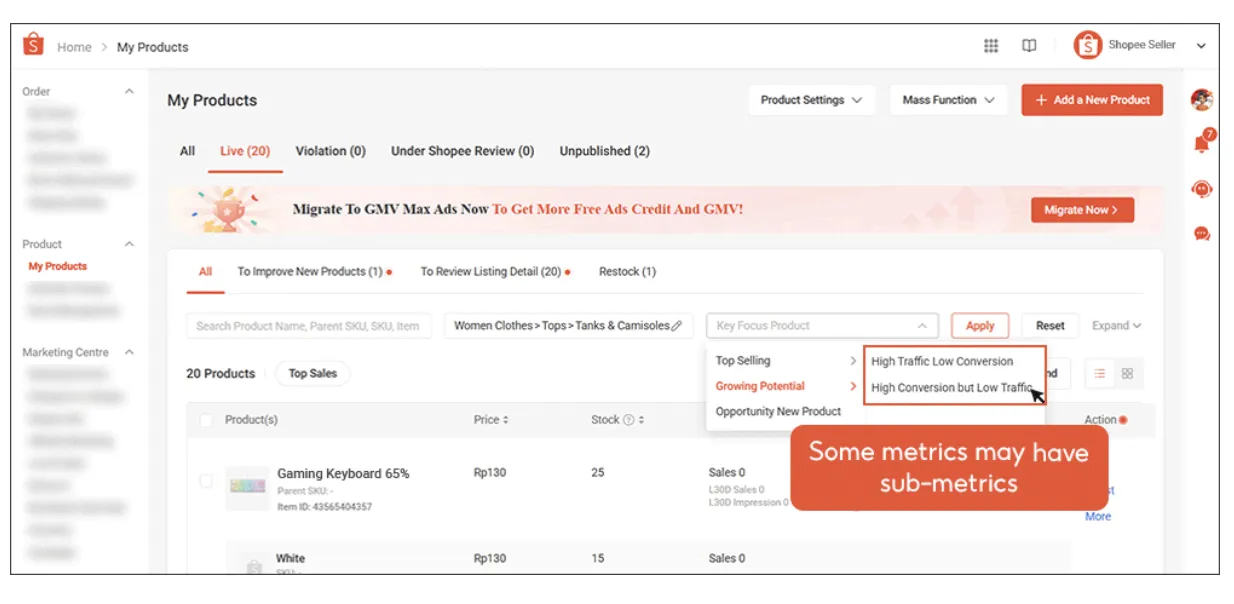Collapse the Key Focus Product dropdown
The image size is (1234, 604).
point(921,326)
